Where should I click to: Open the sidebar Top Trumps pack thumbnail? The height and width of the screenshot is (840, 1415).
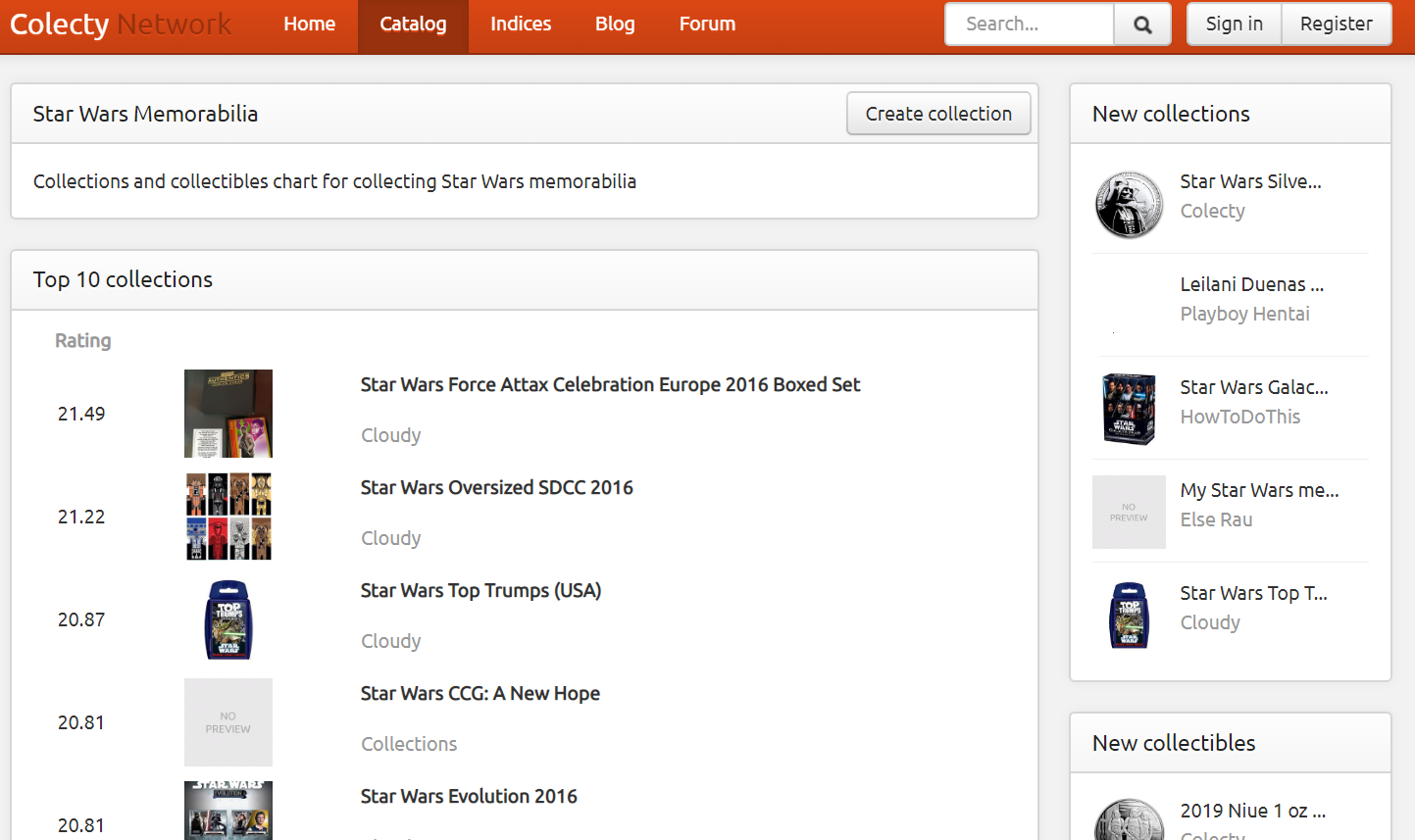point(1129,616)
